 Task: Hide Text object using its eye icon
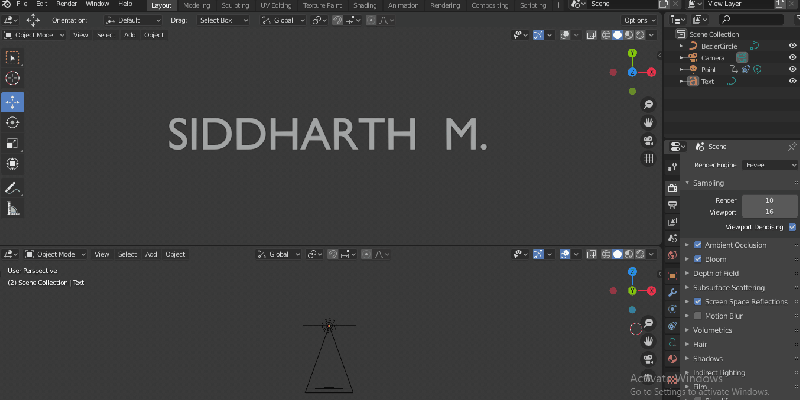(792, 81)
